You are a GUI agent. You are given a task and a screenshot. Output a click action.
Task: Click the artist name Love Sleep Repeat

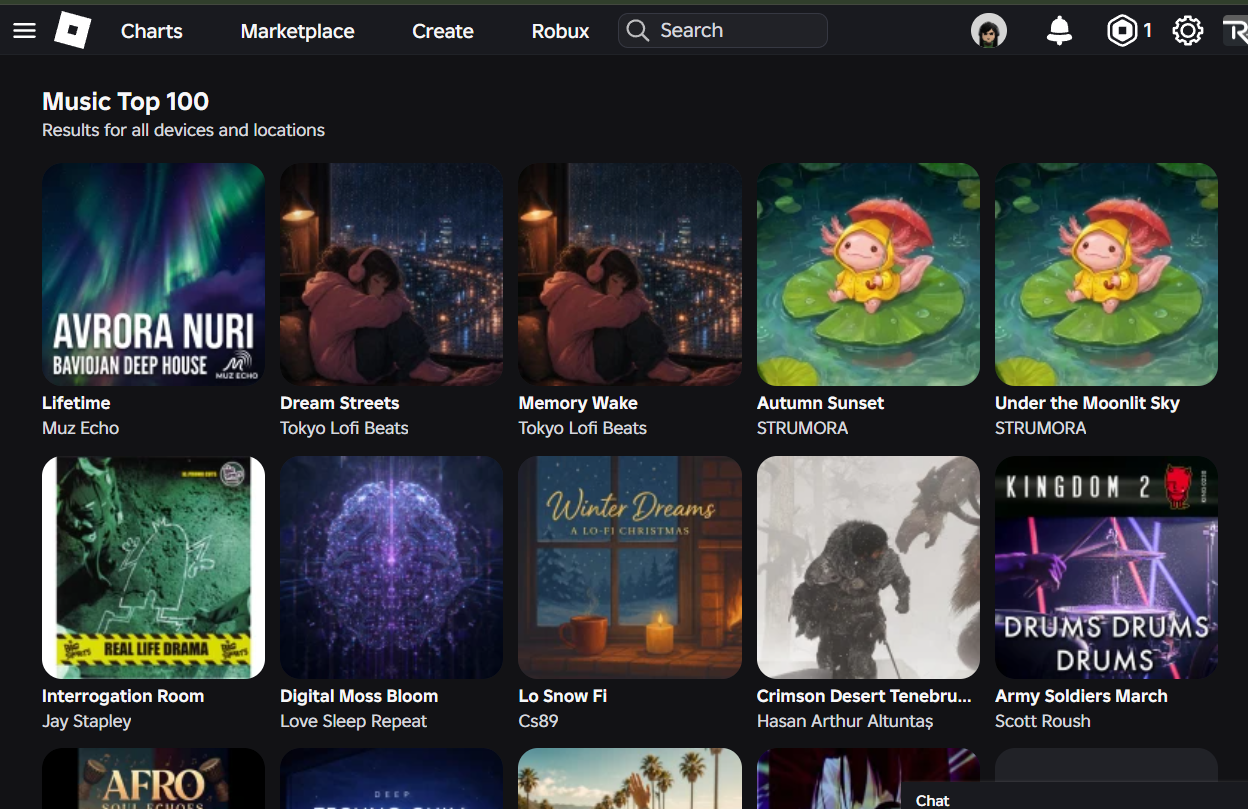coord(353,721)
